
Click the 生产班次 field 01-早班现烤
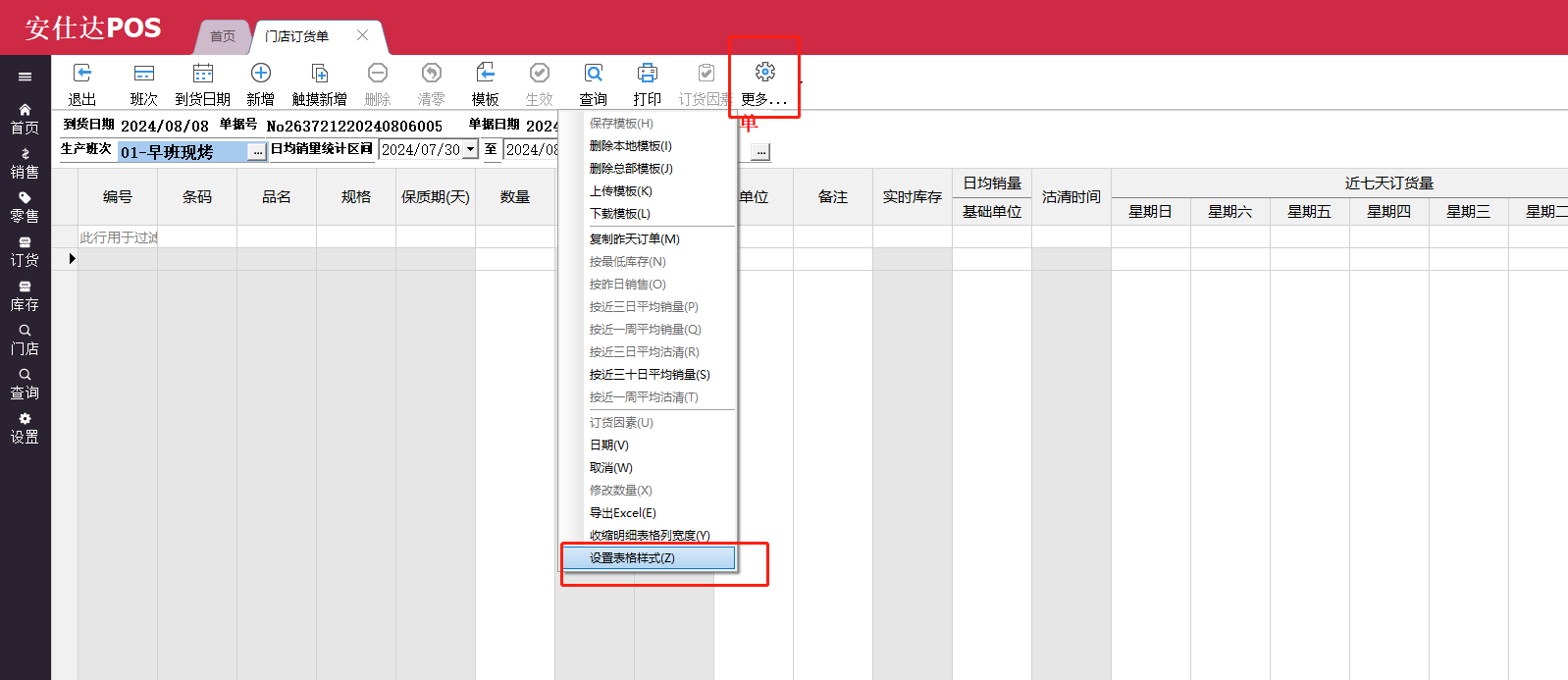pos(183,152)
